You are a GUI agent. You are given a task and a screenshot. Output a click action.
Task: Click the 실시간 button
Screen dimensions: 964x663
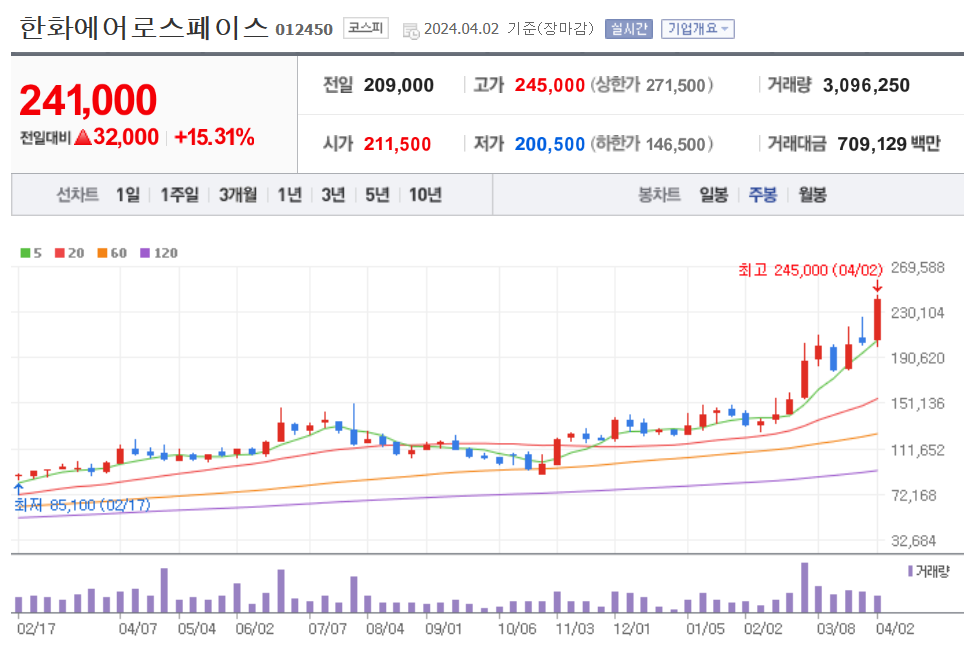click(x=628, y=29)
